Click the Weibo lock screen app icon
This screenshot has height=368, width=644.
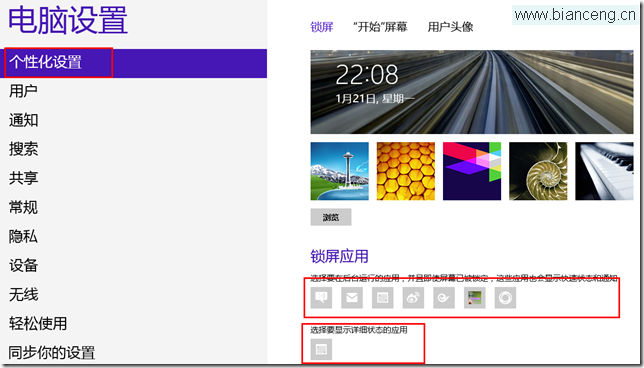tap(413, 298)
